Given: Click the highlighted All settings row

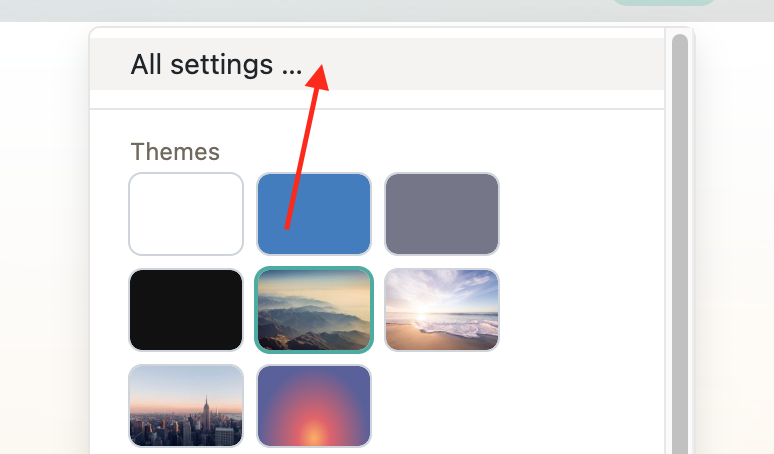Looking at the screenshot, I should 377,64.
